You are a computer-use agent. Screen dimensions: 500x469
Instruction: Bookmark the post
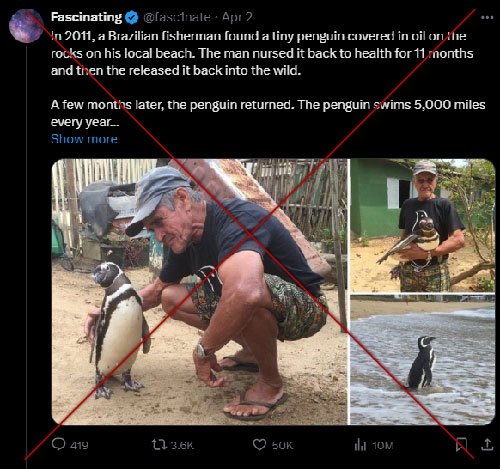click(x=461, y=445)
